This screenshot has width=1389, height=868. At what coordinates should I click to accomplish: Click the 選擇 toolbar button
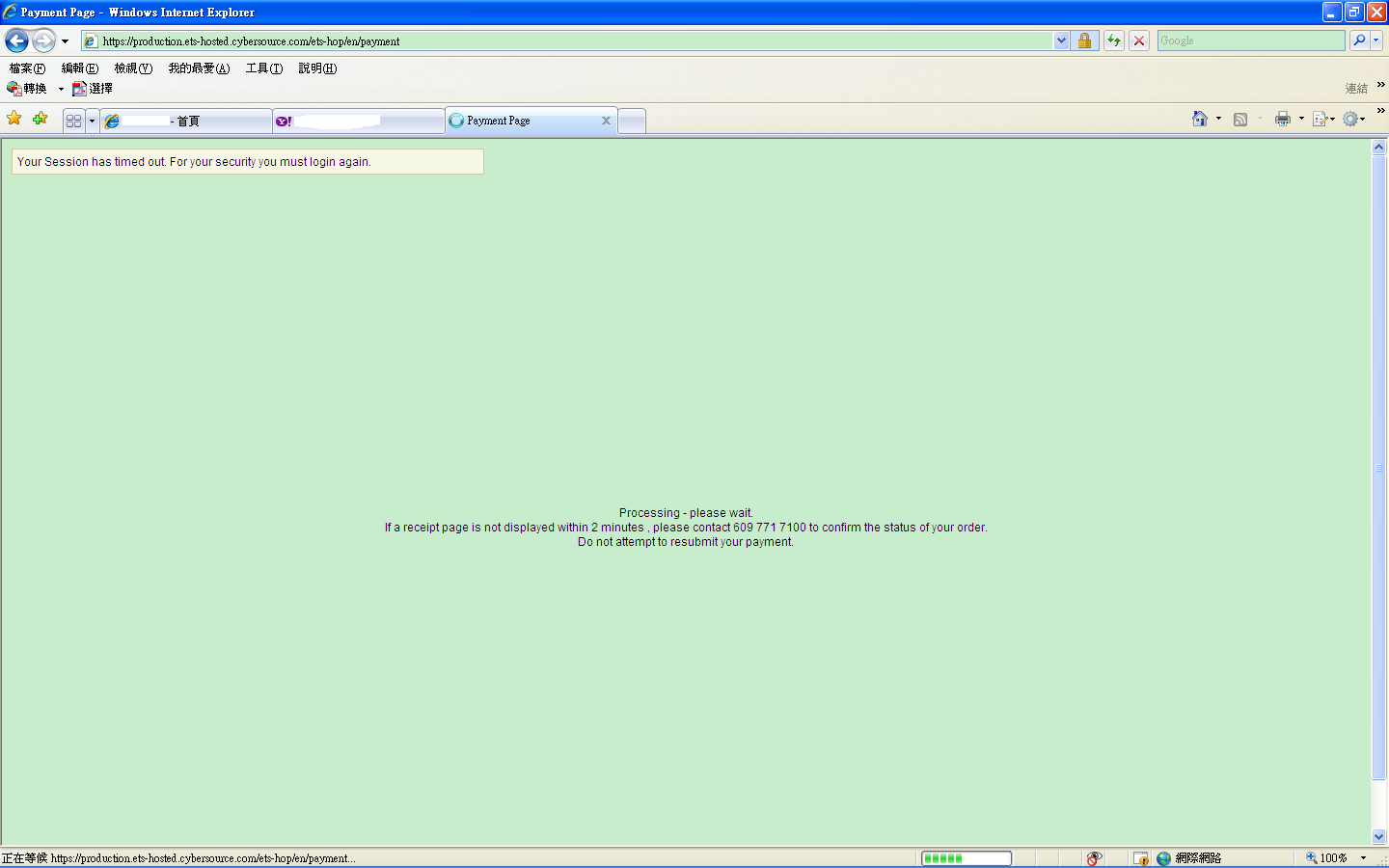(93, 89)
